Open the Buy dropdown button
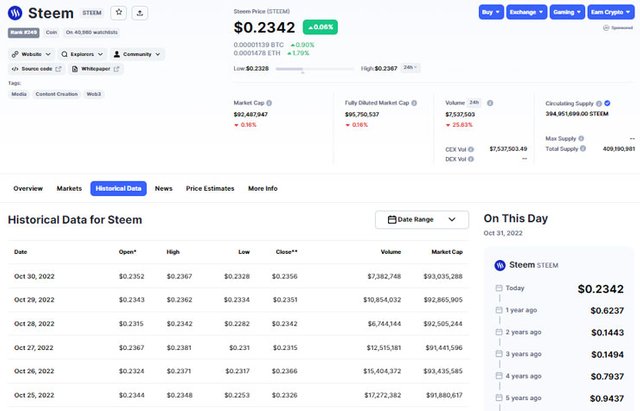Image resolution: width=640 pixels, height=411 pixels. point(491,12)
